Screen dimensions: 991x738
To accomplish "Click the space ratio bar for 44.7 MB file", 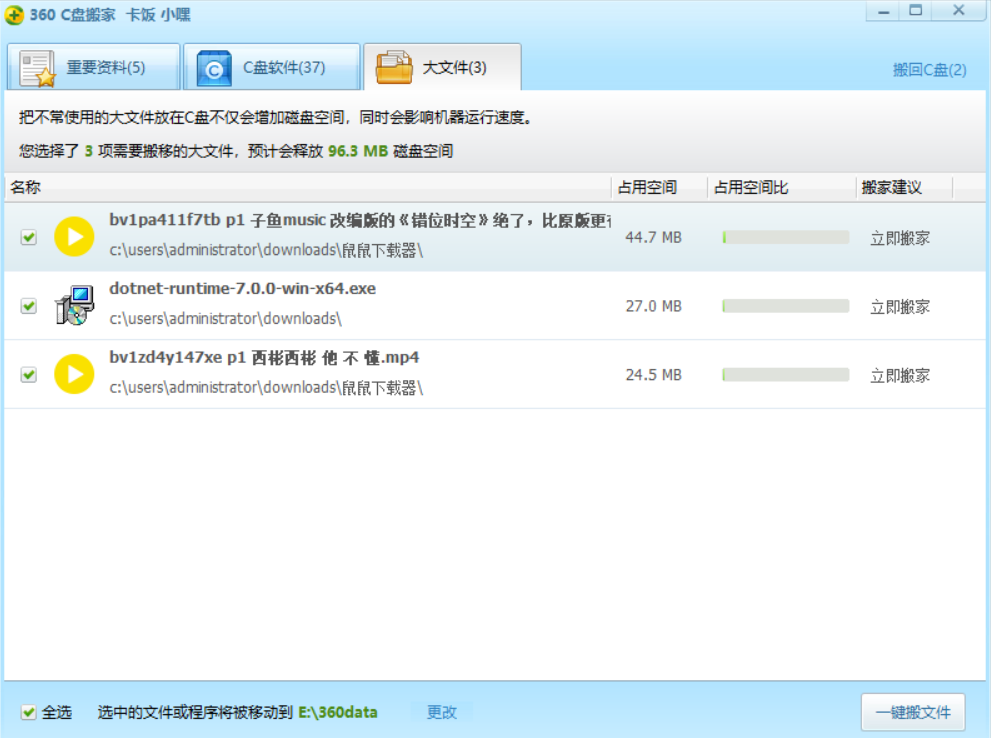I will [x=786, y=237].
